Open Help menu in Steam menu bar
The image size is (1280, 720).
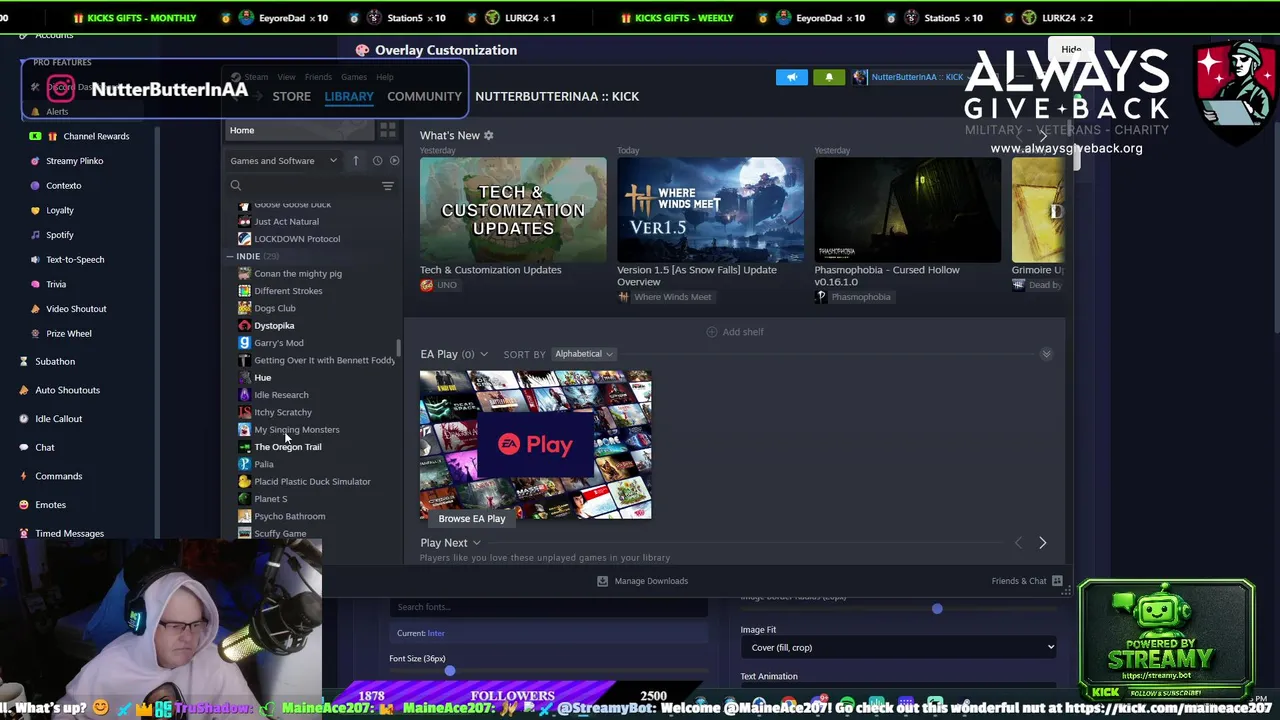(x=384, y=77)
